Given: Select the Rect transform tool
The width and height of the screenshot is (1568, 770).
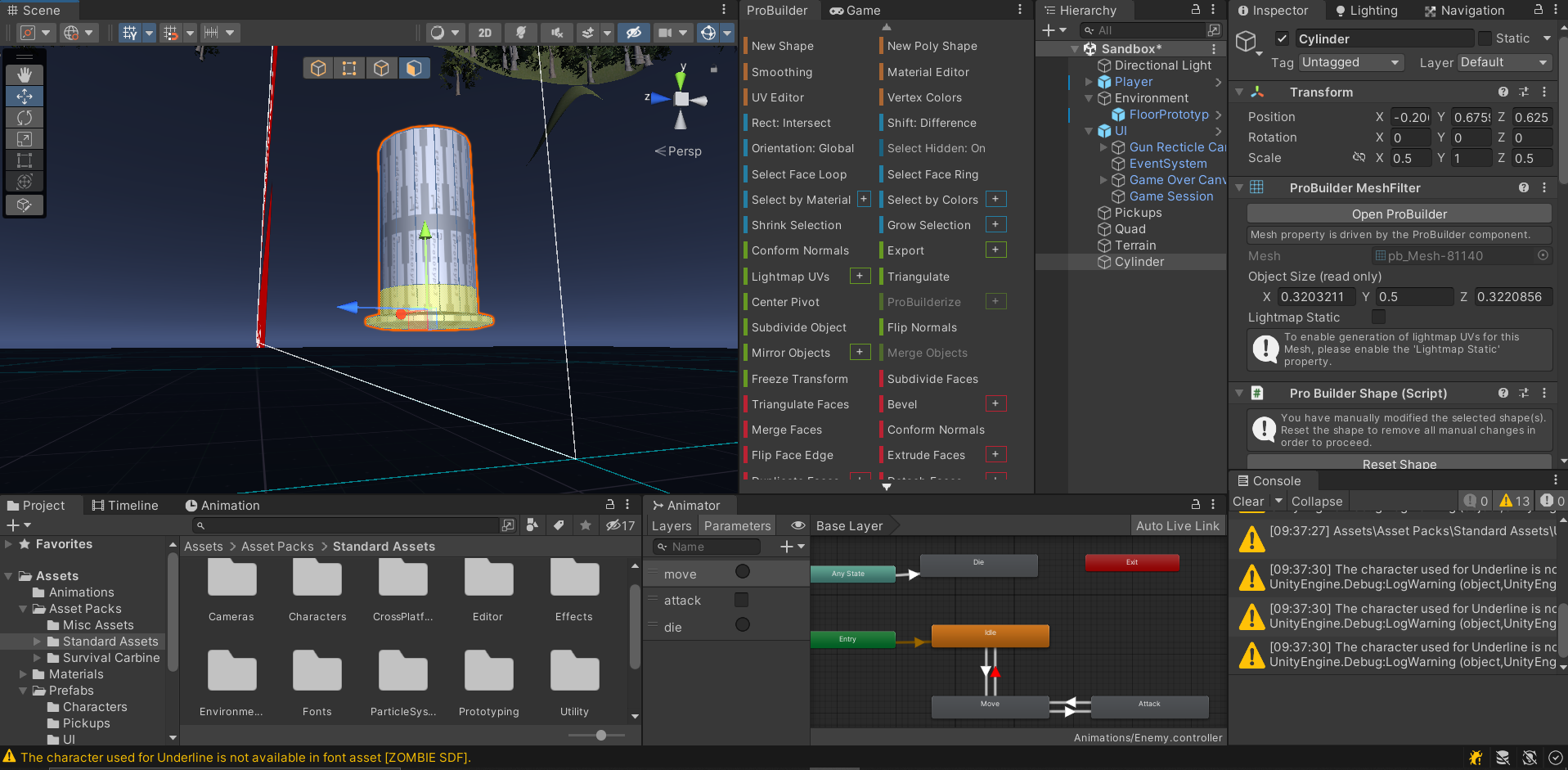Looking at the screenshot, I should click(x=25, y=160).
